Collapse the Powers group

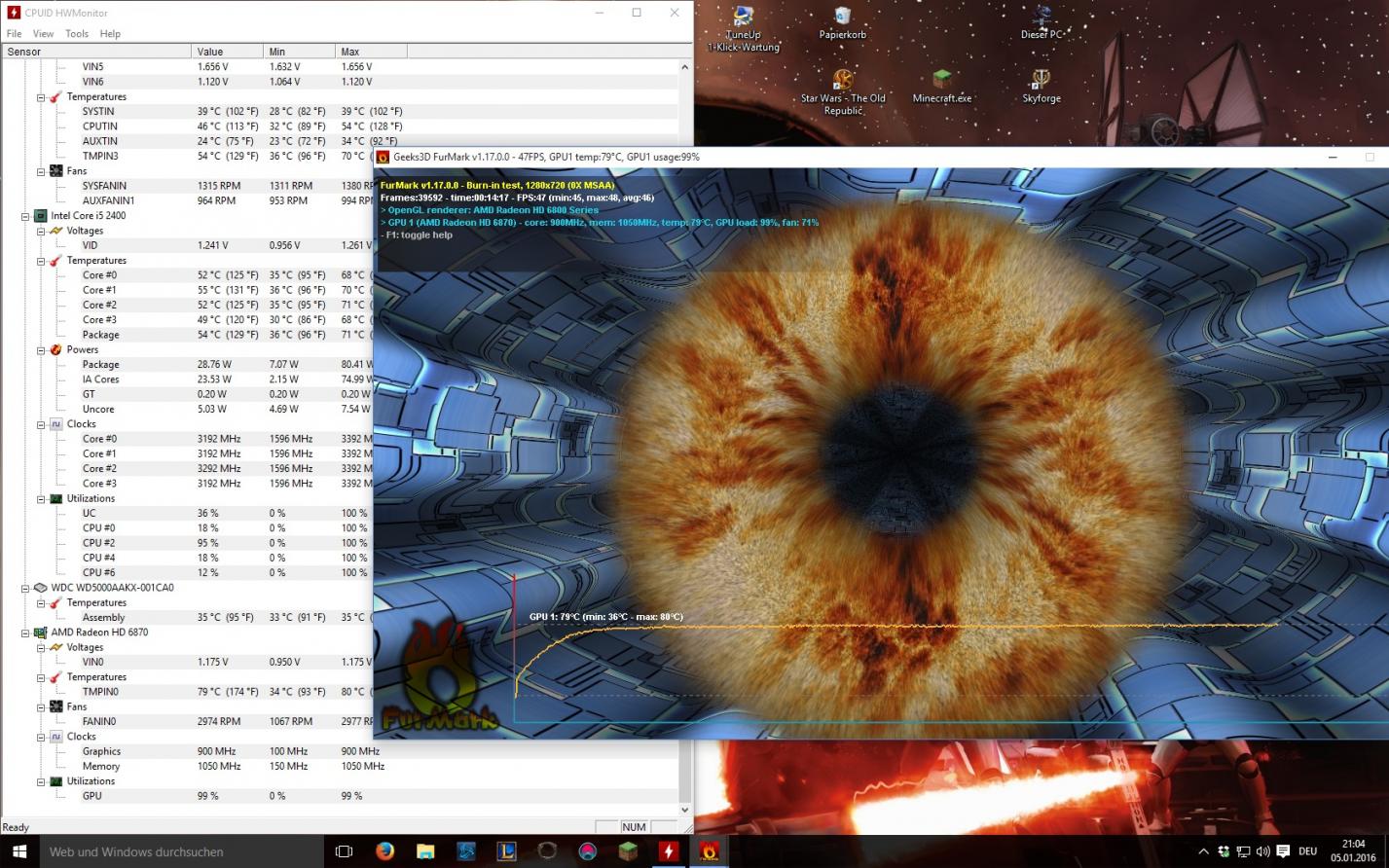click(x=41, y=350)
